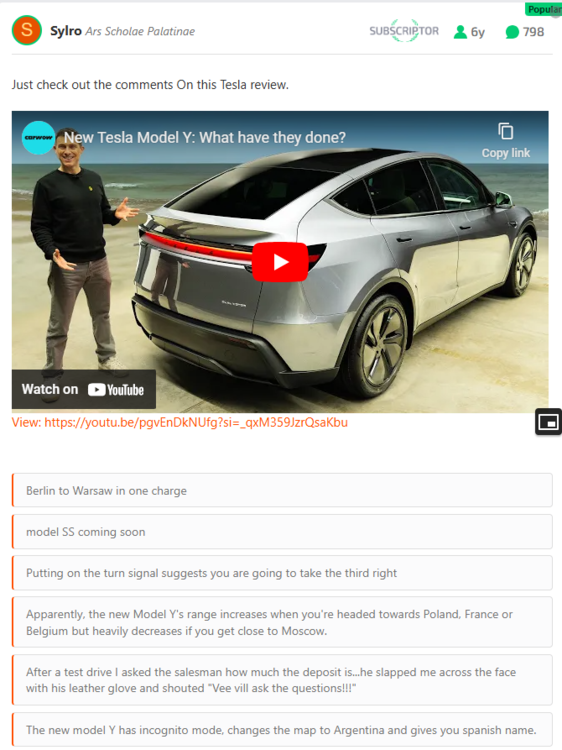562x750 pixels.
Task: Click Watch on YouTube button
Action: point(84,389)
